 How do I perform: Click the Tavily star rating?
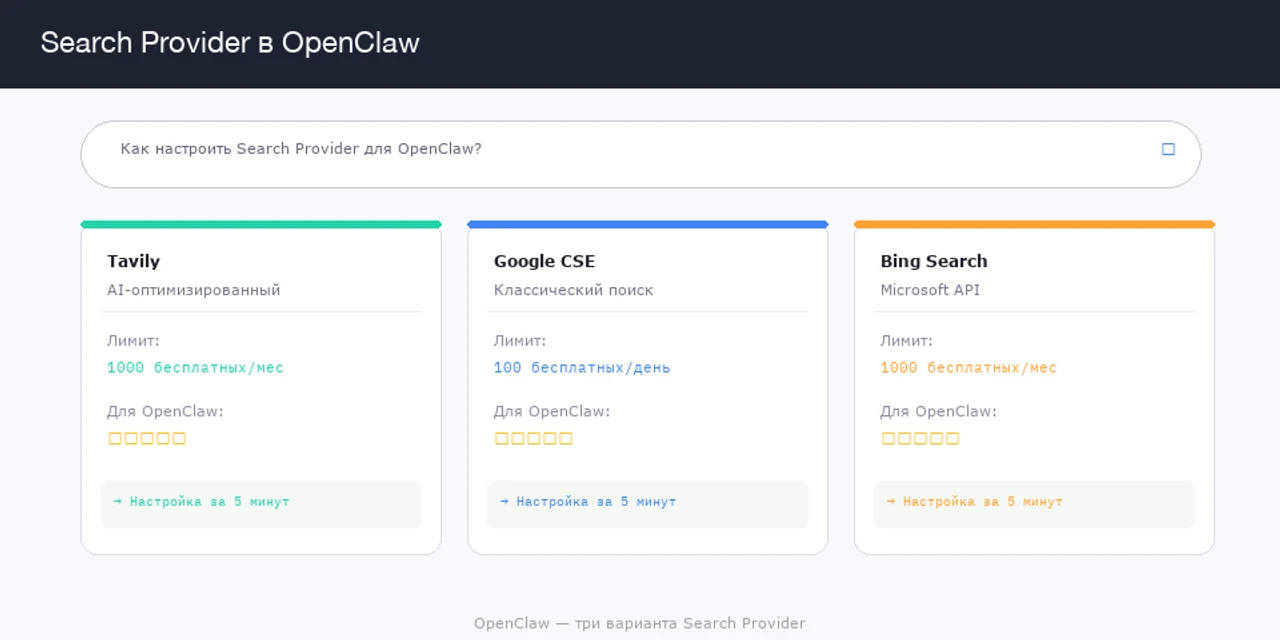point(147,438)
